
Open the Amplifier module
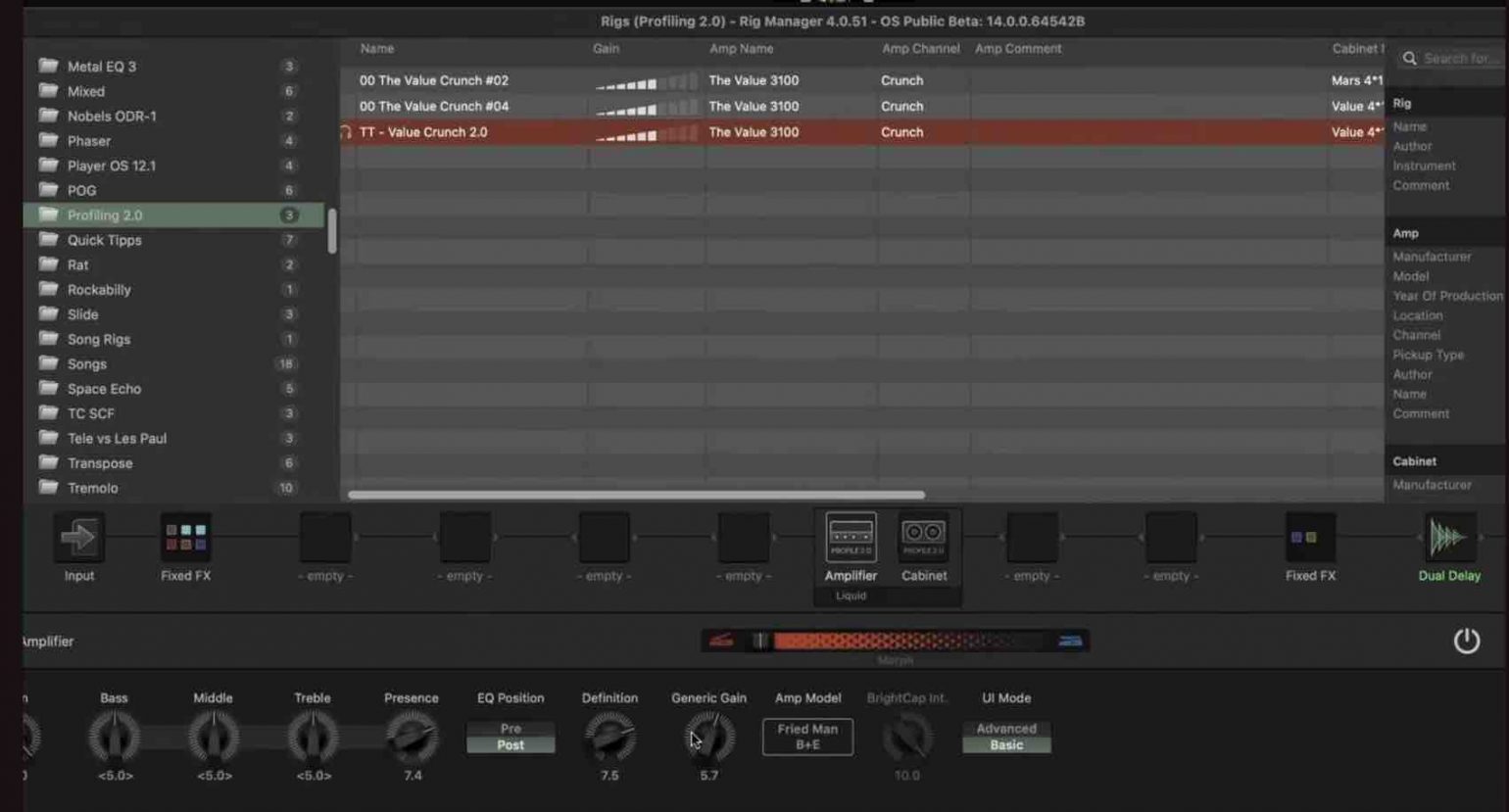[x=849, y=537]
